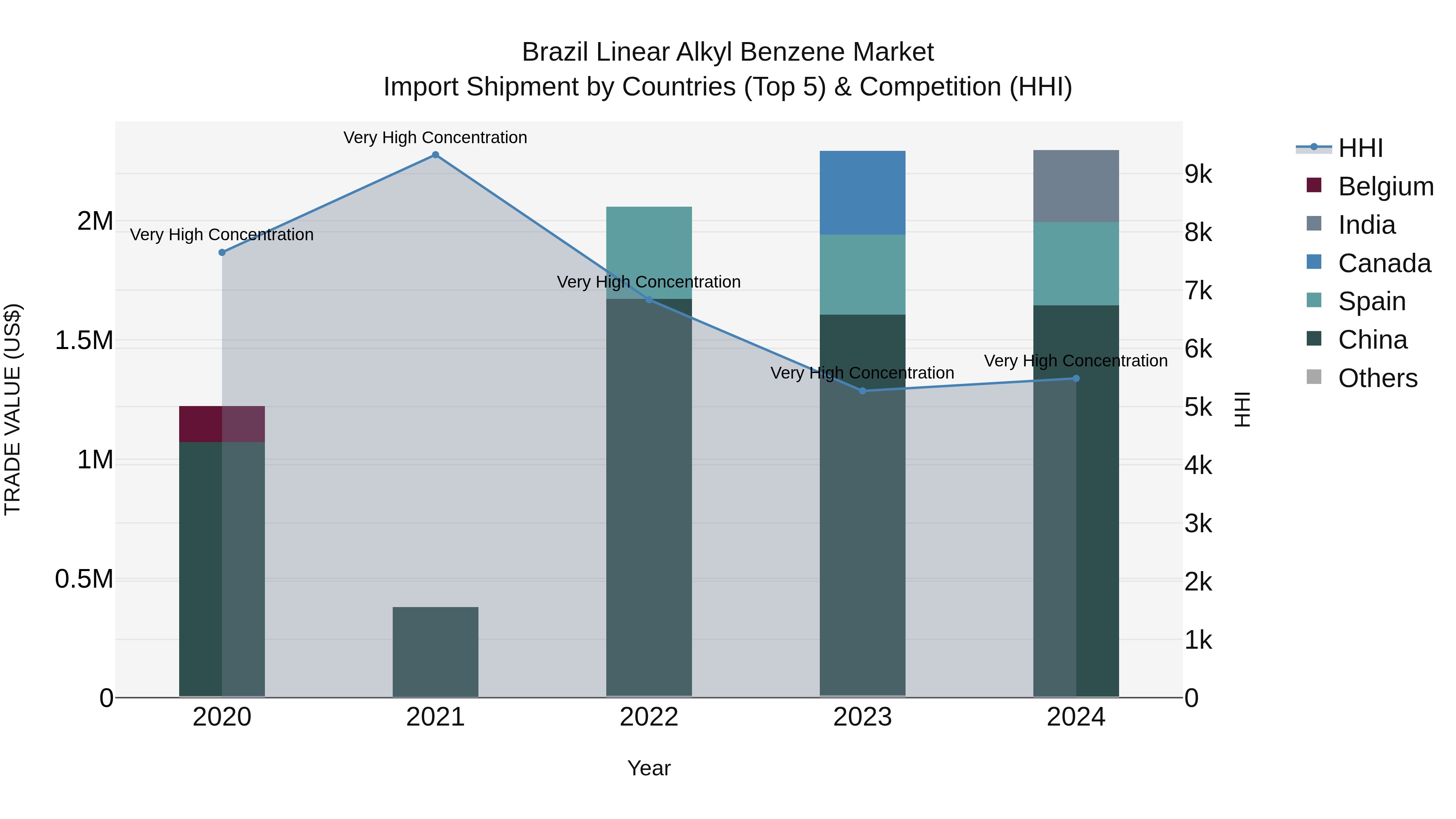
Task: Click the rotated HHI right axis title
Action: tap(1242, 409)
